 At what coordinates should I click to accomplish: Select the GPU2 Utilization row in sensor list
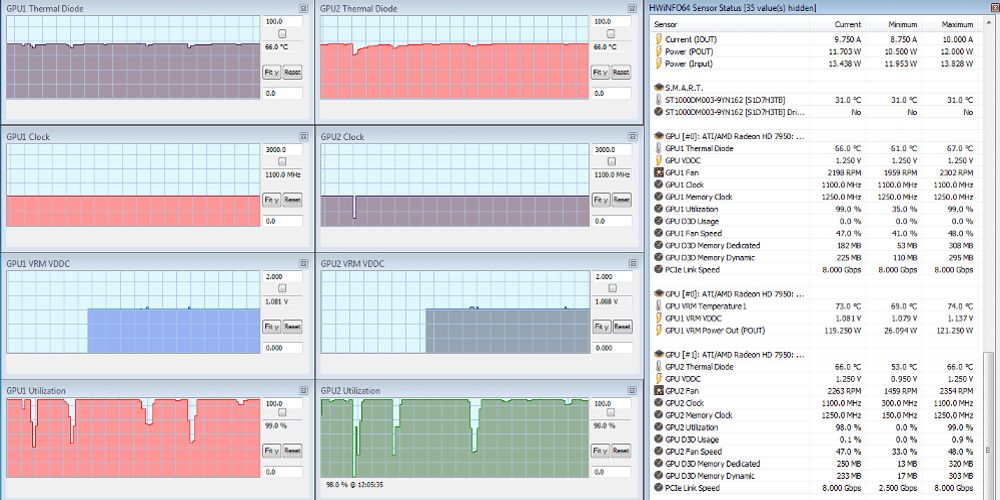815,427
